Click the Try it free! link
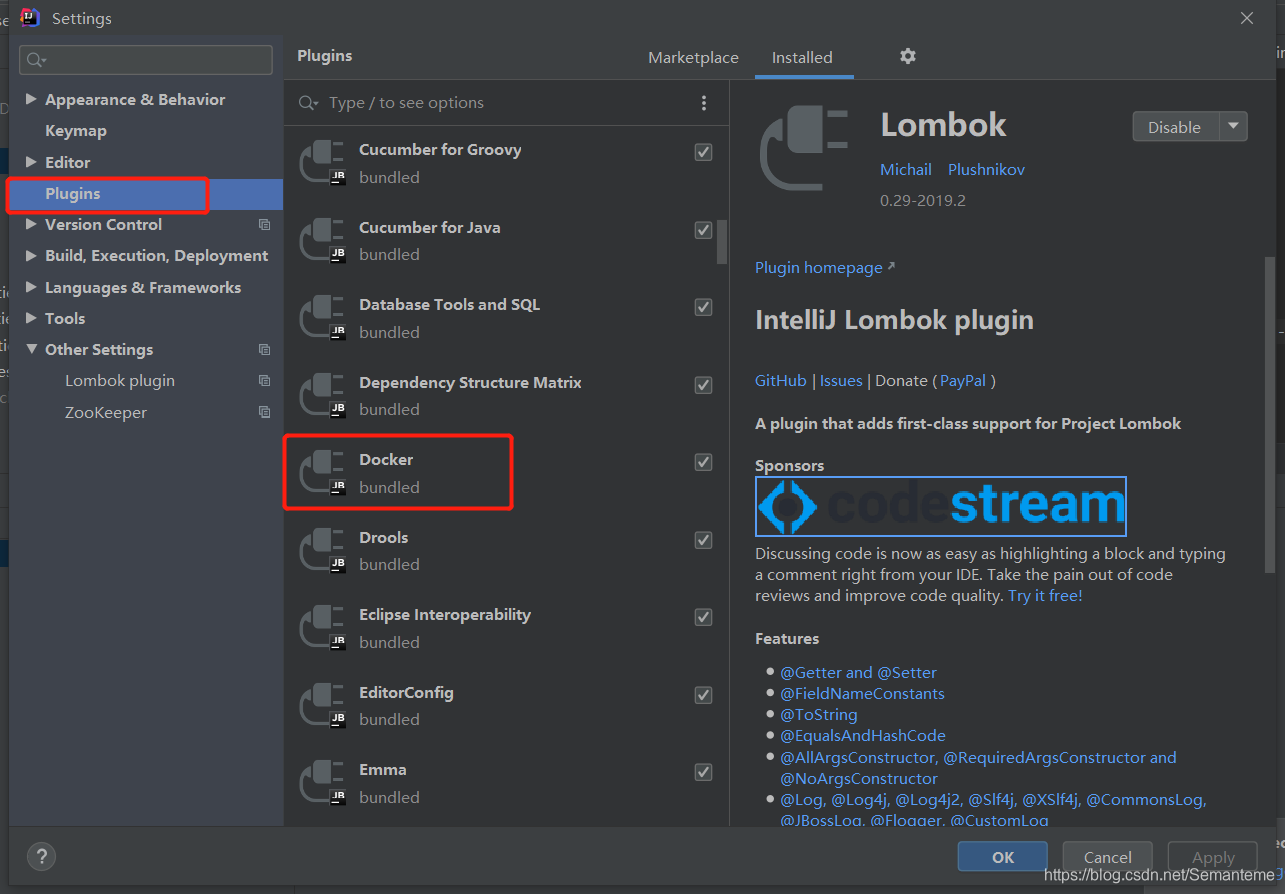Image resolution: width=1285 pixels, height=894 pixels. pos(1045,596)
